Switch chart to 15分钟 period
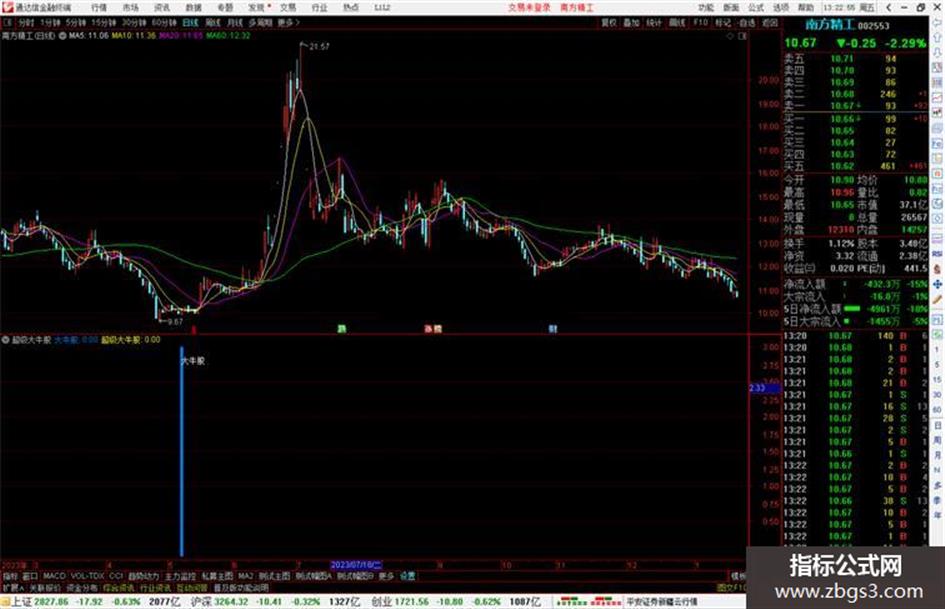The image size is (945, 609). (x=104, y=22)
